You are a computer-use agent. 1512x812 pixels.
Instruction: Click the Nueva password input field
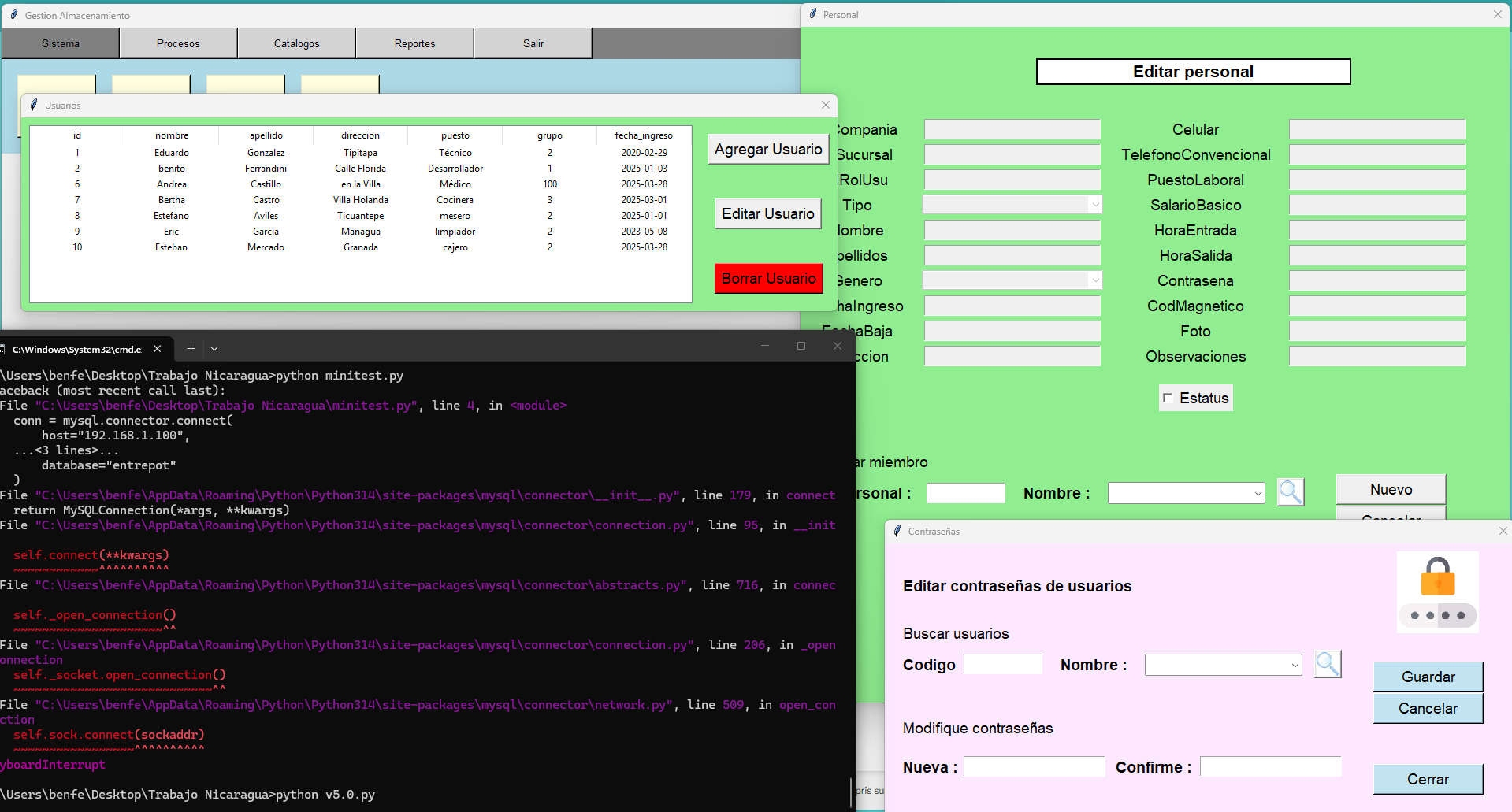1034,766
